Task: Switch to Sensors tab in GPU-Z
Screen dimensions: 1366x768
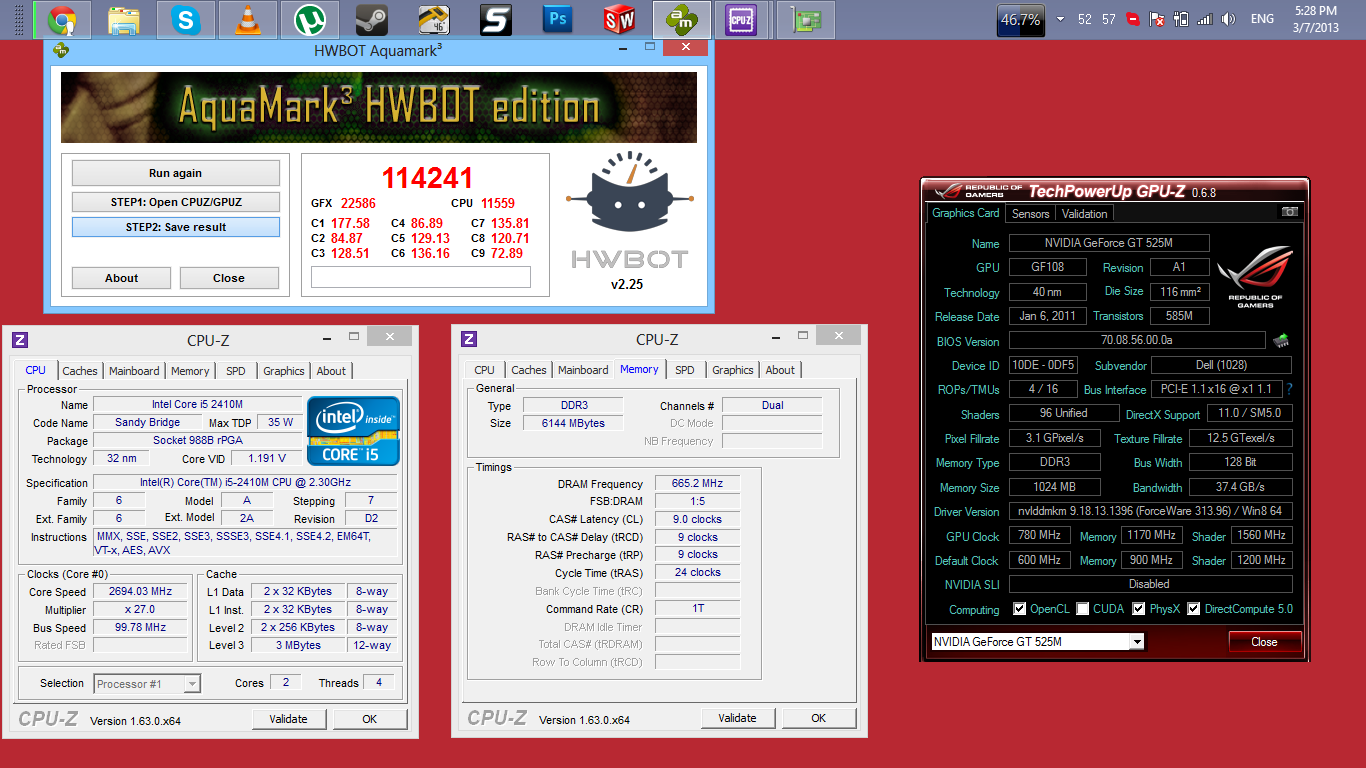Action: pos(1030,214)
